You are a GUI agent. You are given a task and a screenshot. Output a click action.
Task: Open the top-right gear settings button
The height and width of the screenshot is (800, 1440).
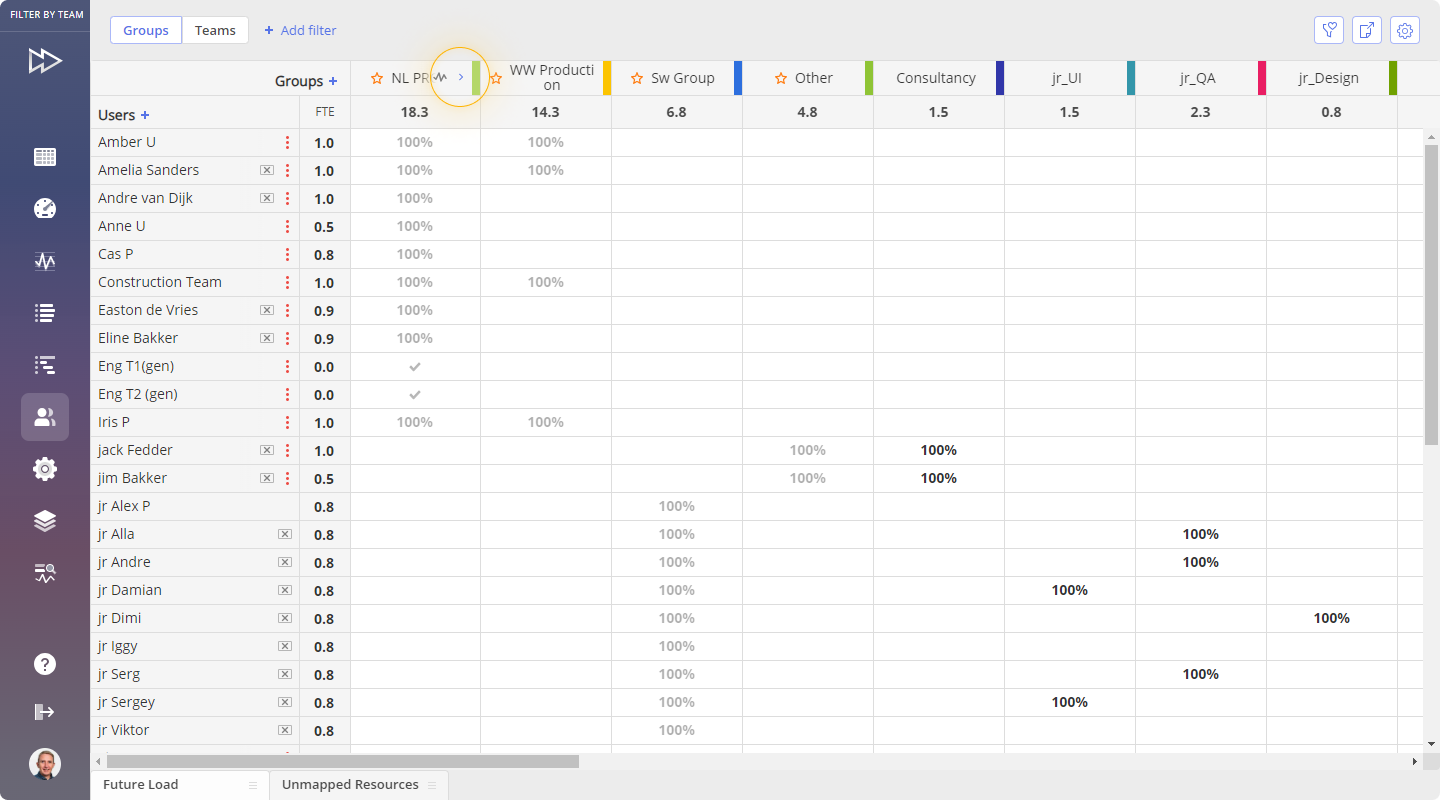(x=1405, y=31)
